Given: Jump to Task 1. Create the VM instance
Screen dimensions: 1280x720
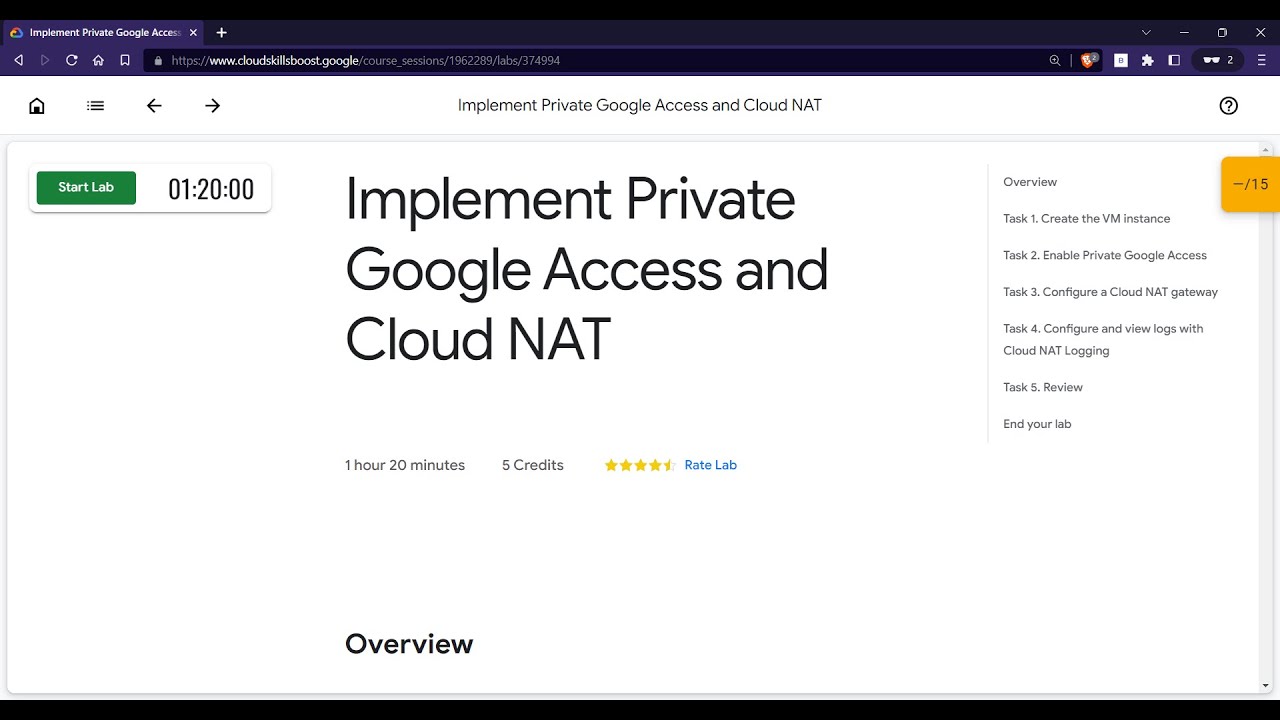Looking at the screenshot, I should click(x=1086, y=218).
